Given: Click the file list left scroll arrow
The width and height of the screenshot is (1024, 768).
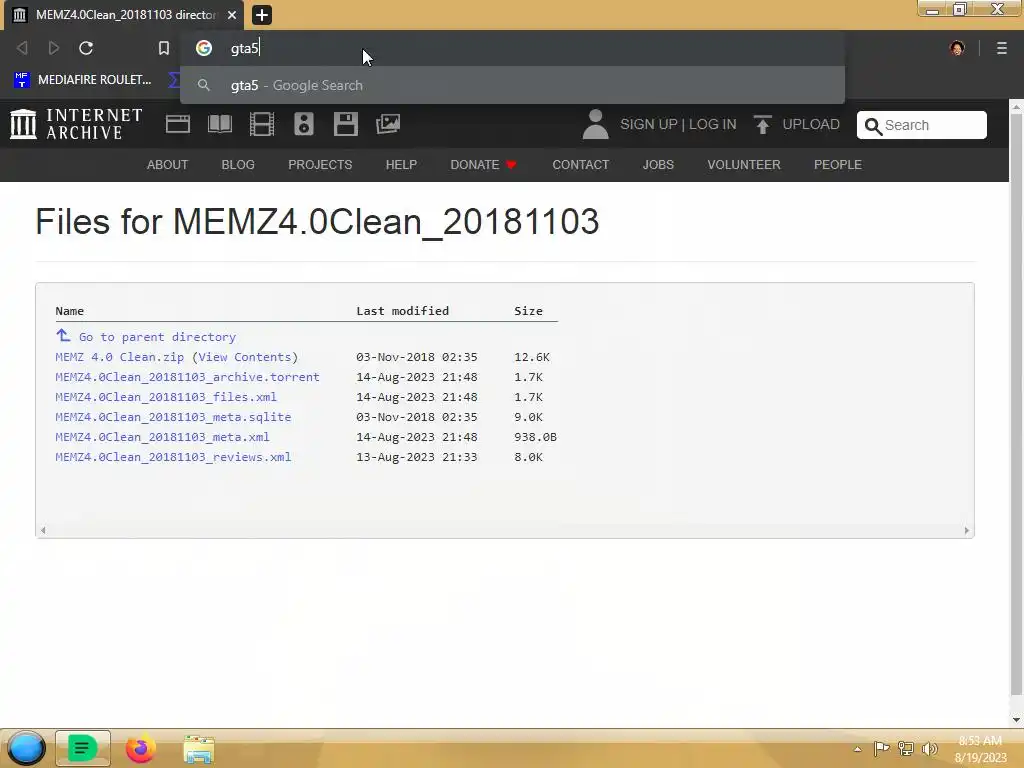Looking at the screenshot, I should pos(43,530).
